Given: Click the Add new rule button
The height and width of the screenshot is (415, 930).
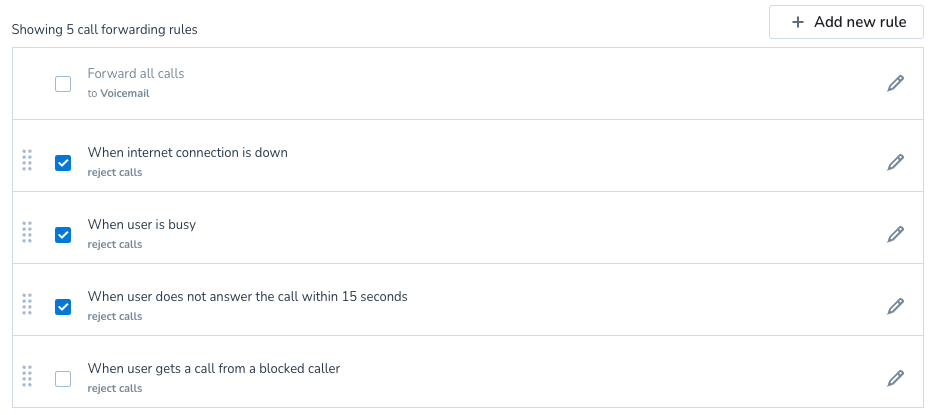Looking at the screenshot, I should (846, 23).
